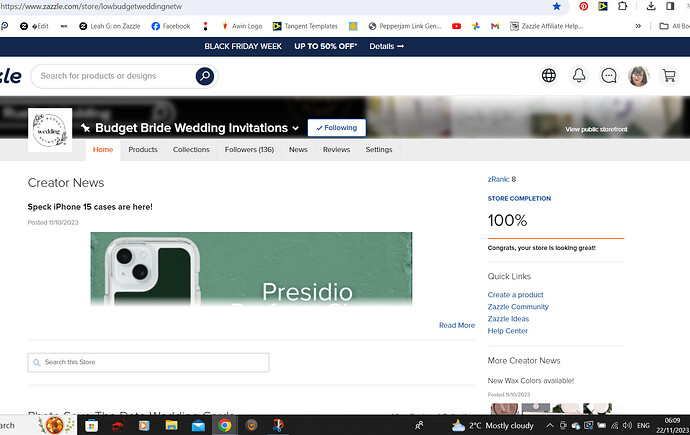Show hidden system tray icons

click(x=550, y=425)
